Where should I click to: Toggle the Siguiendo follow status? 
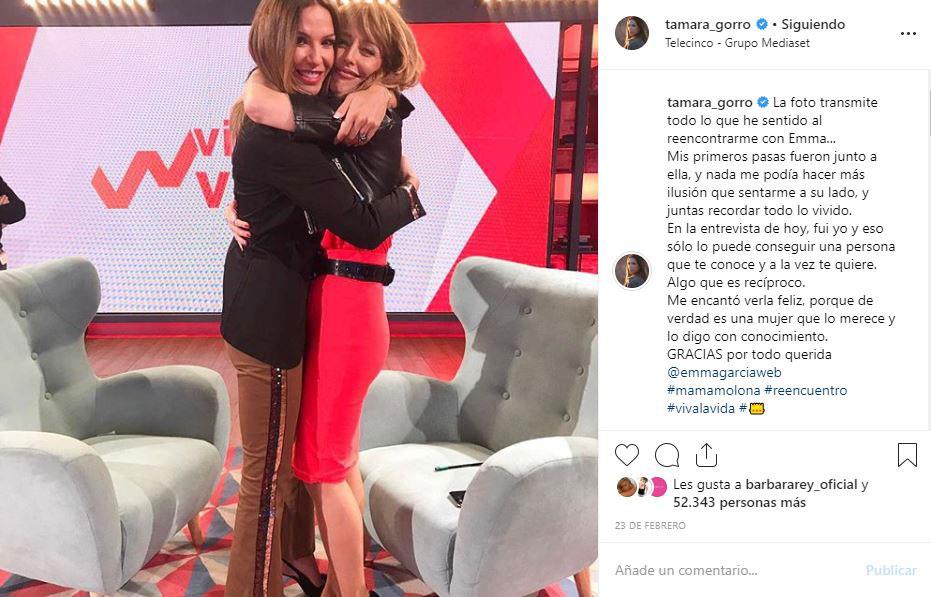point(813,24)
